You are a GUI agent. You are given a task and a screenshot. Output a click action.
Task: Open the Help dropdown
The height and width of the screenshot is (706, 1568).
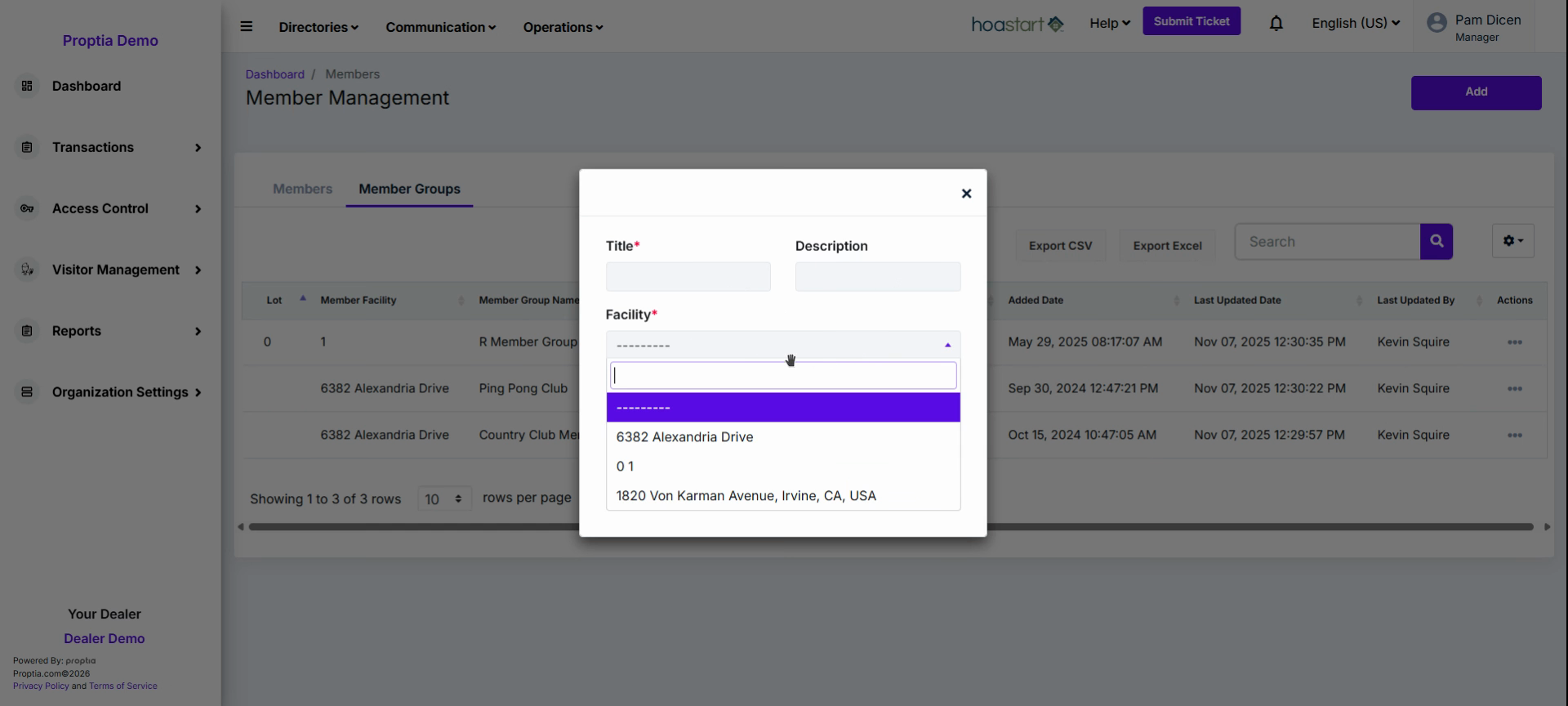point(1109,23)
